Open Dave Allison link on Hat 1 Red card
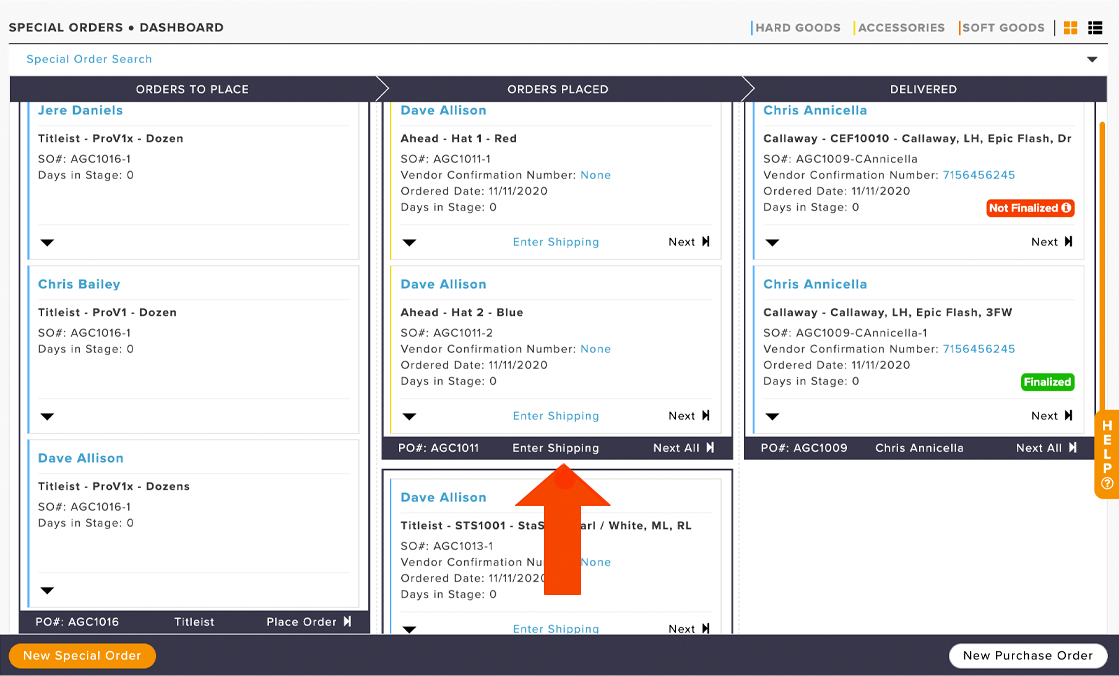This screenshot has width=1119, height=676. [x=443, y=111]
